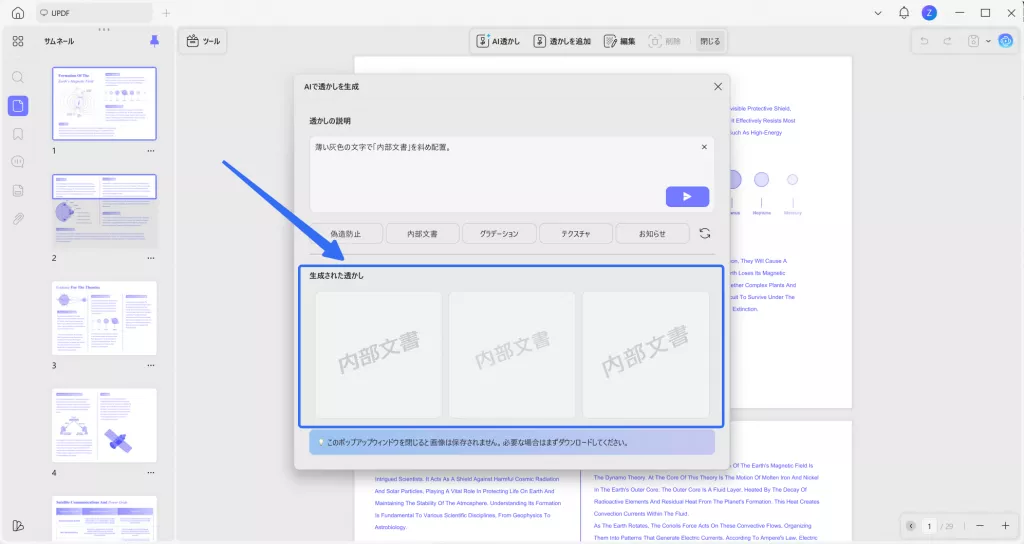Click the home icon in title bar
The height and width of the screenshot is (544, 1024).
(18, 13)
